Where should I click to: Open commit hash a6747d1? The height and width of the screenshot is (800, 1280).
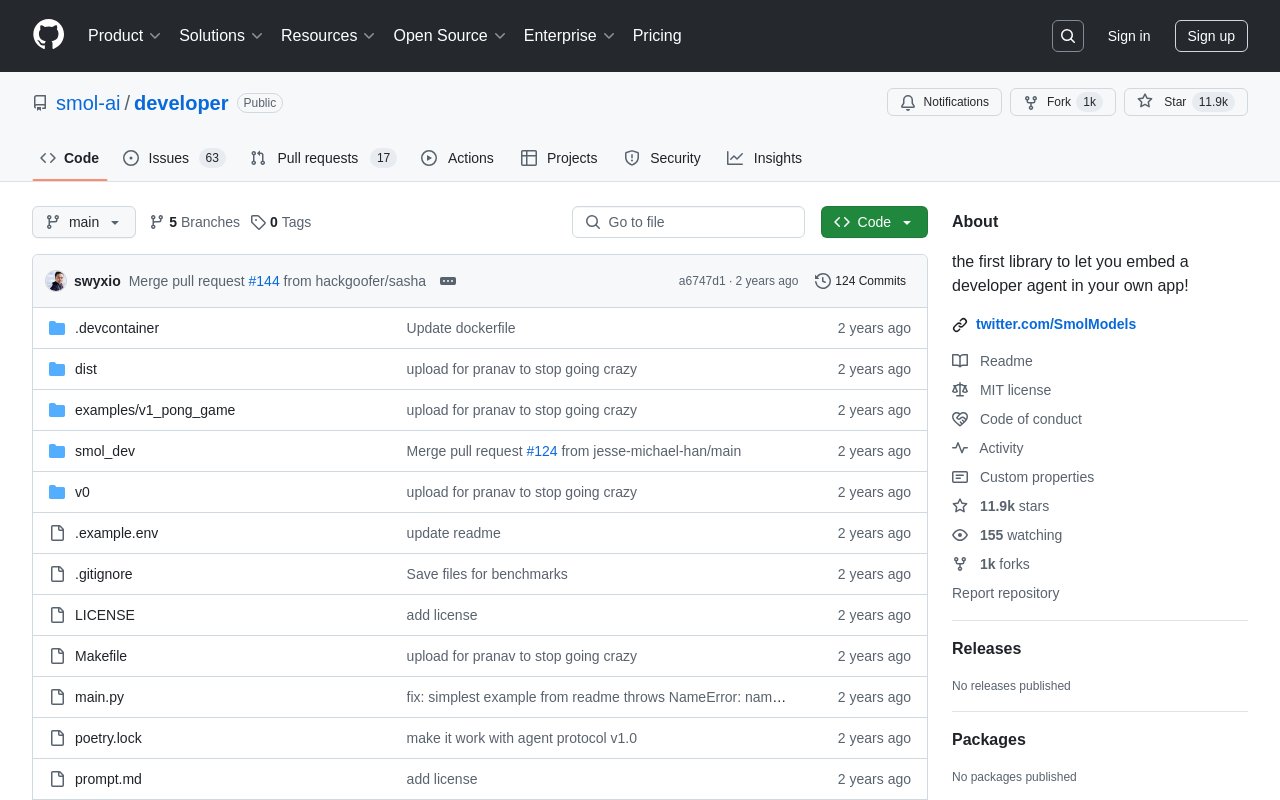pos(702,281)
